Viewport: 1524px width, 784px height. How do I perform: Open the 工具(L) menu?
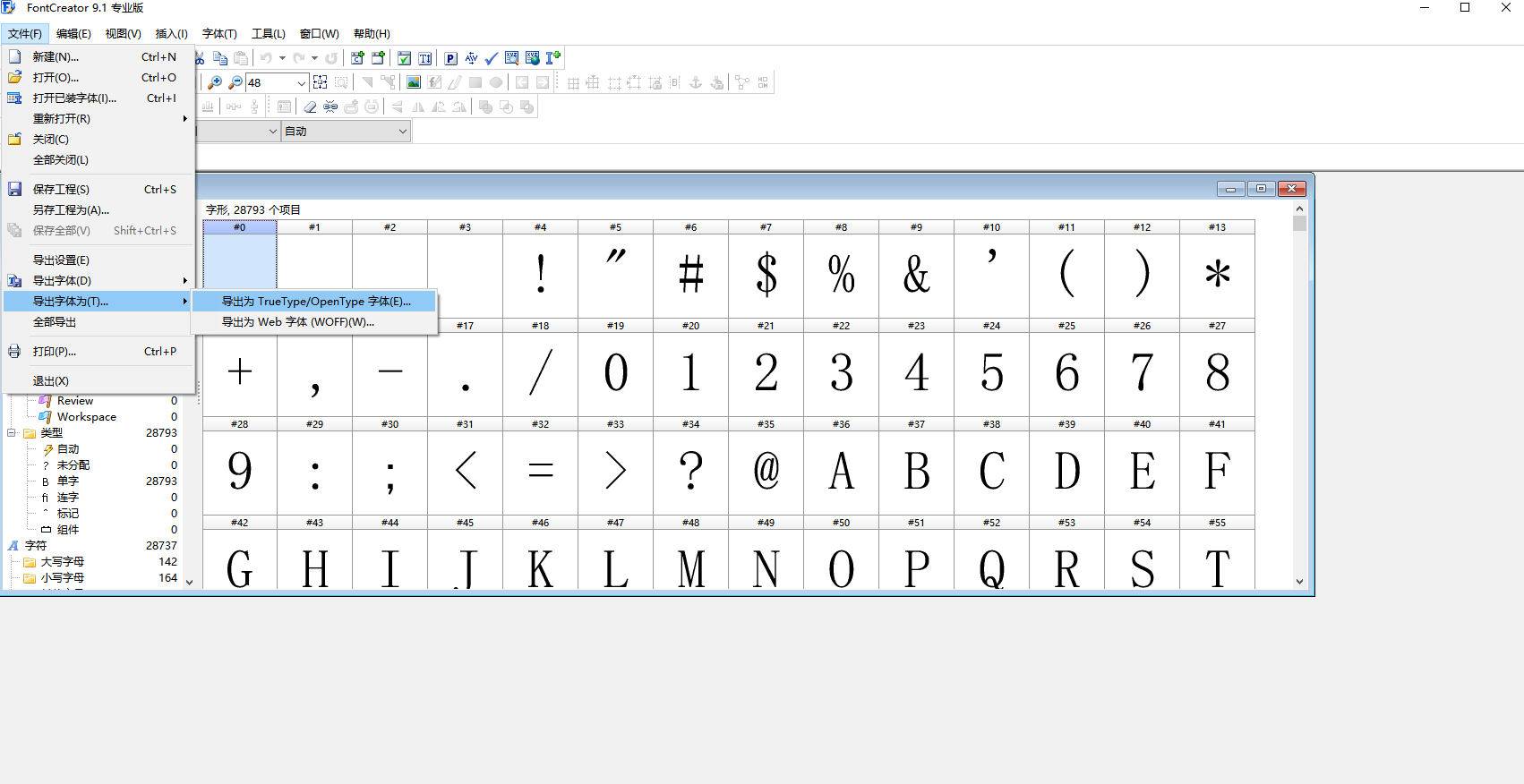pyautogui.click(x=269, y=34)
